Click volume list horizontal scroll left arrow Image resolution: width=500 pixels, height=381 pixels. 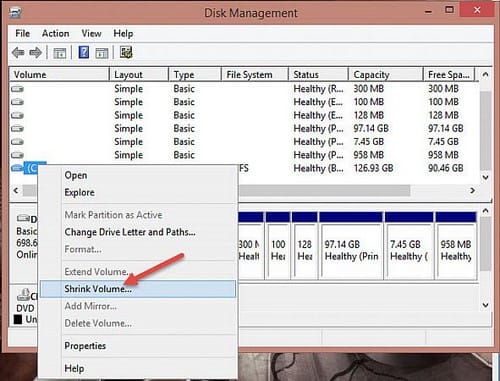(16, 190)
